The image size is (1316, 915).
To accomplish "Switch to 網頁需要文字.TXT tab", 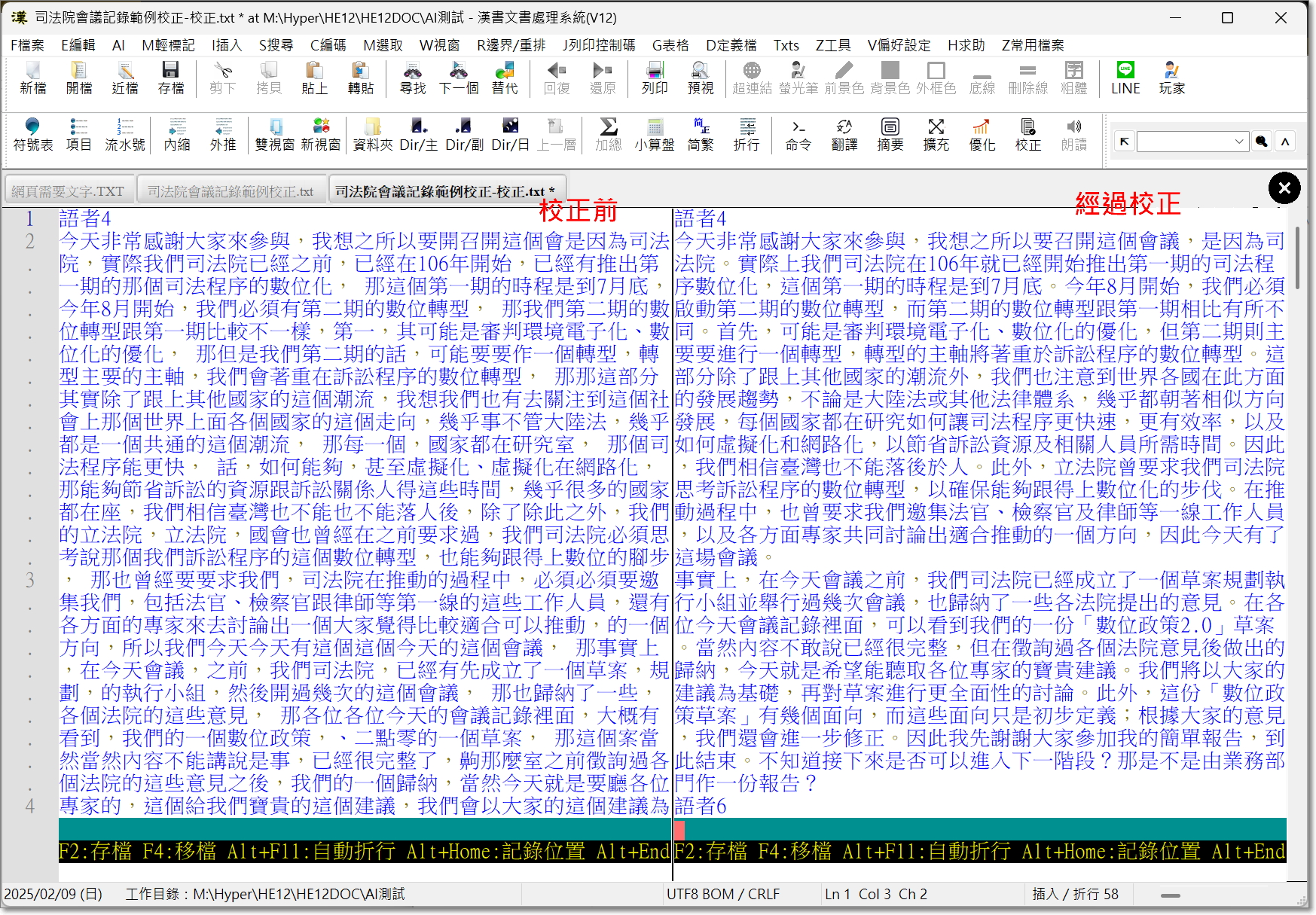I will [69, 191].
